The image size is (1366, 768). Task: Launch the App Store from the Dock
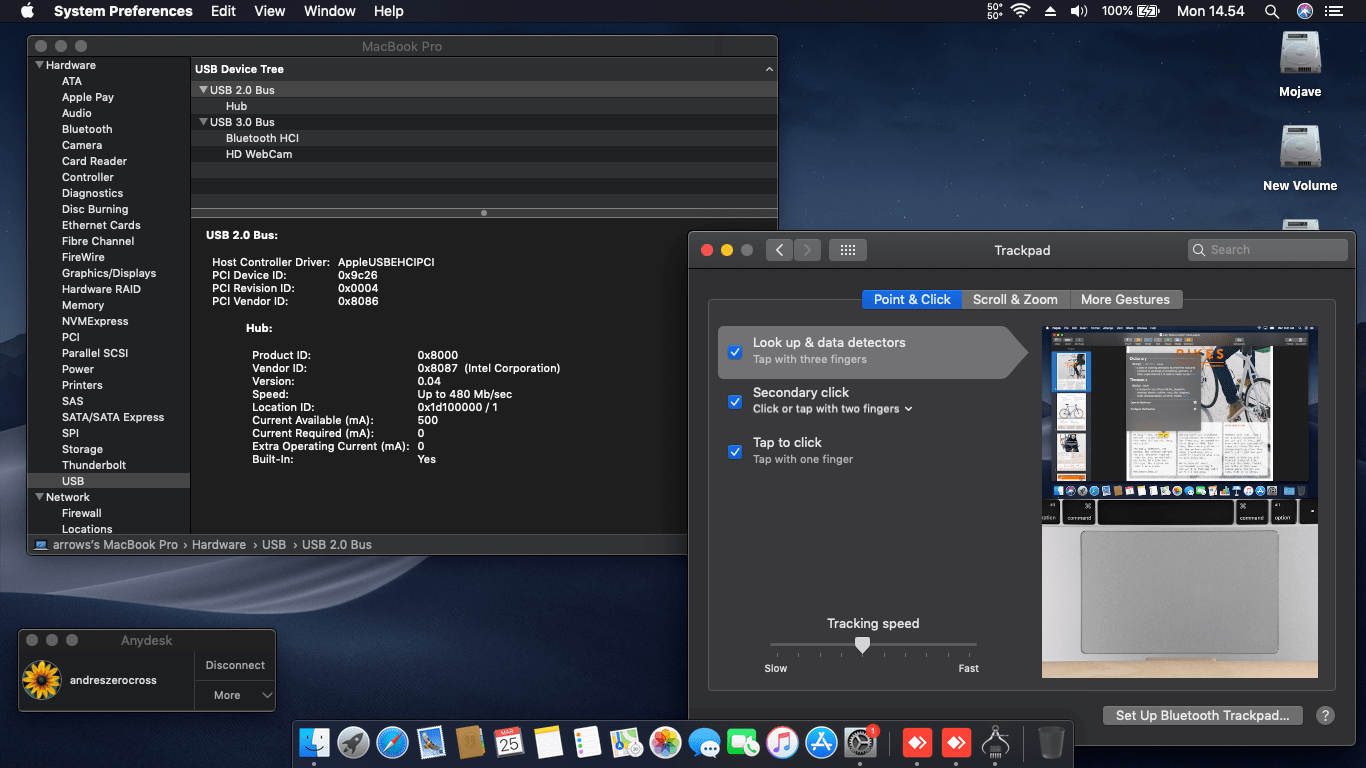(x=820, y=743)
